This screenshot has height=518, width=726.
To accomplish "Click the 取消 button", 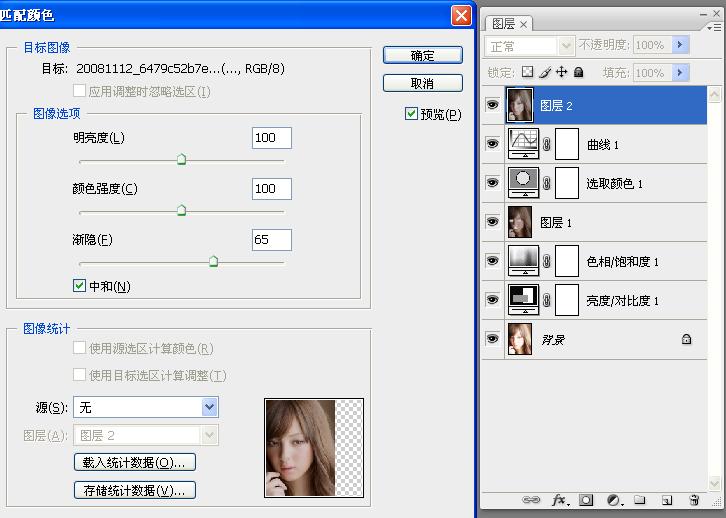I will coord(423,83).
